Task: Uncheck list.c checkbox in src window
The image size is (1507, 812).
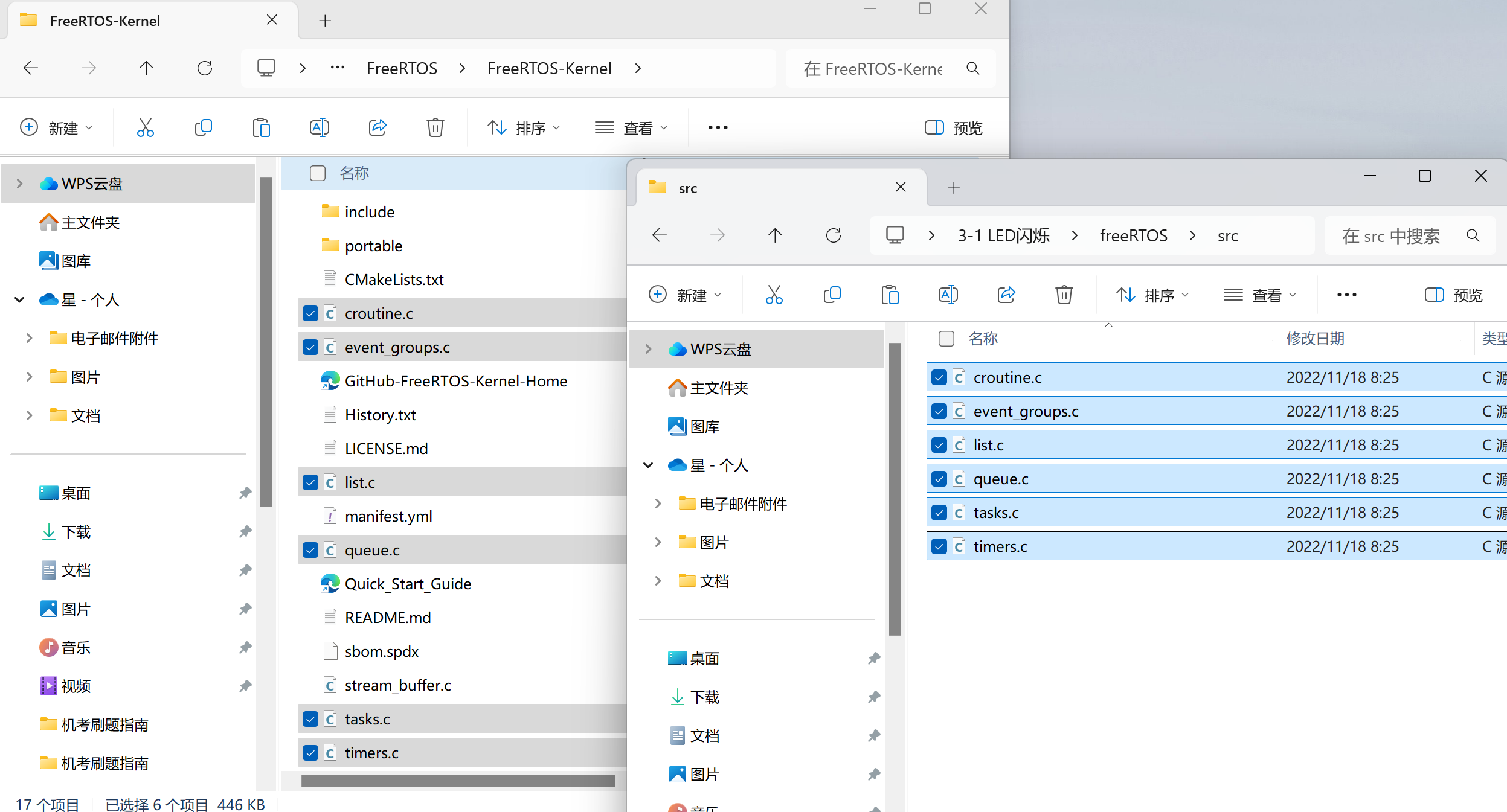Action: [939, 445]
